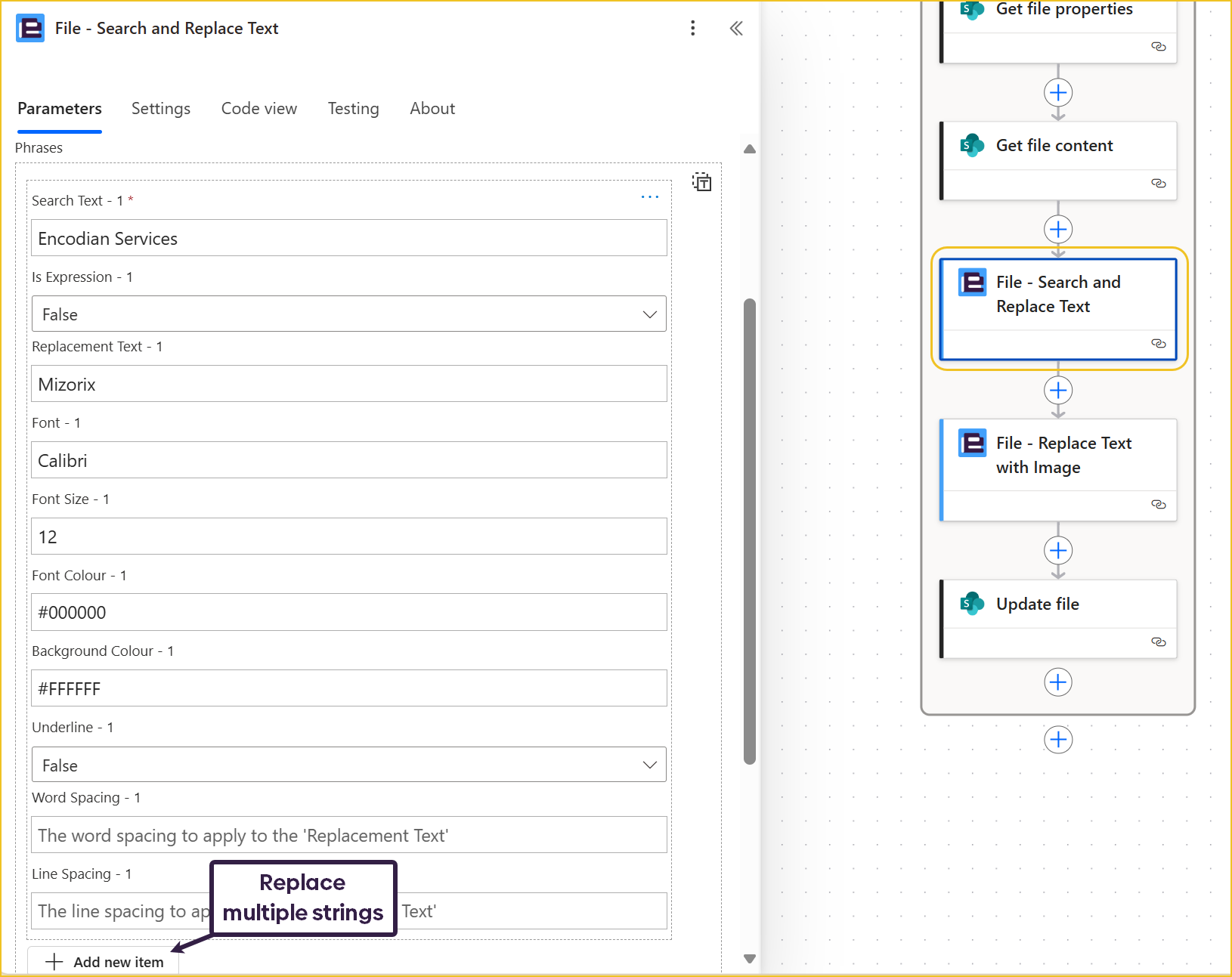Click the Replacement Text field containing Mizorix
The width and height of the screenshot is (1232, 977).
pos(348,384)
